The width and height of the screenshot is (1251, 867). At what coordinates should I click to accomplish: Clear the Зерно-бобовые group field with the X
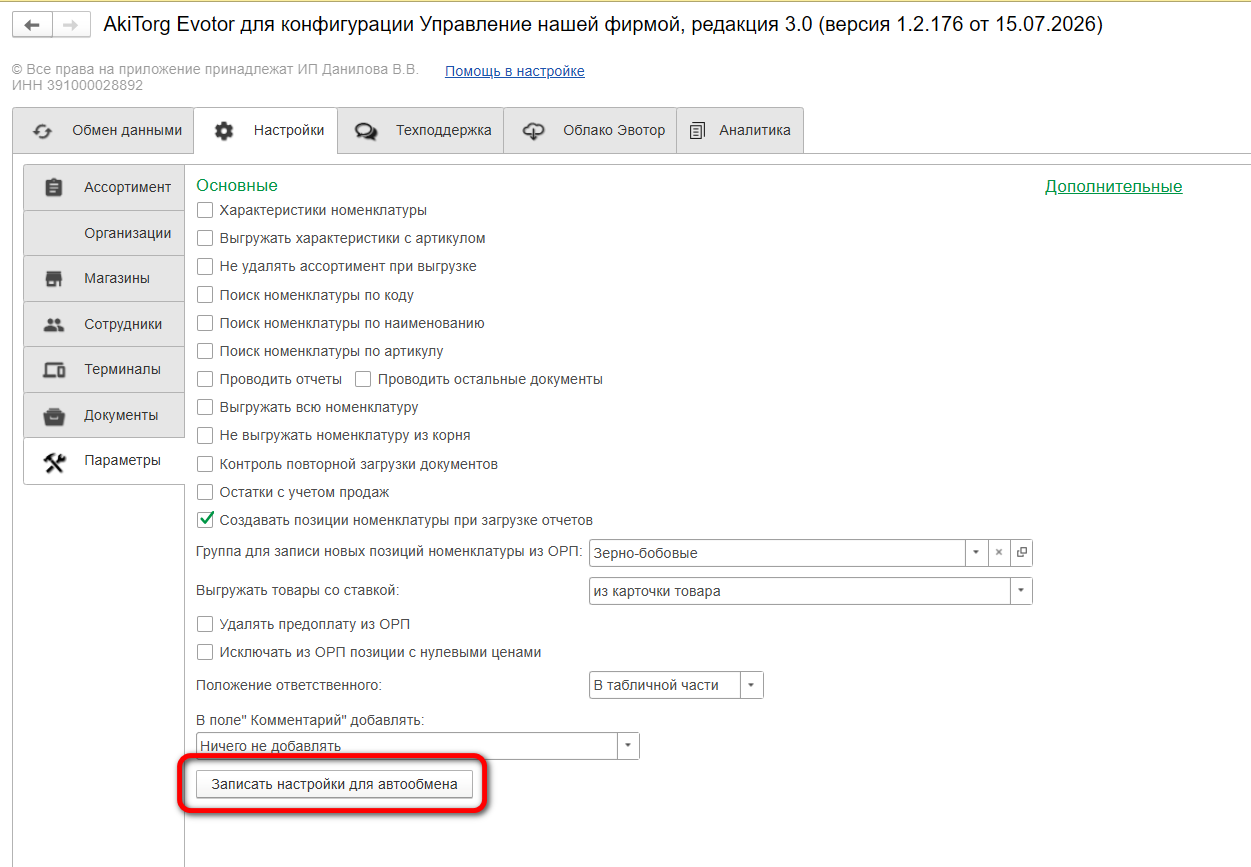pos(998,553)
